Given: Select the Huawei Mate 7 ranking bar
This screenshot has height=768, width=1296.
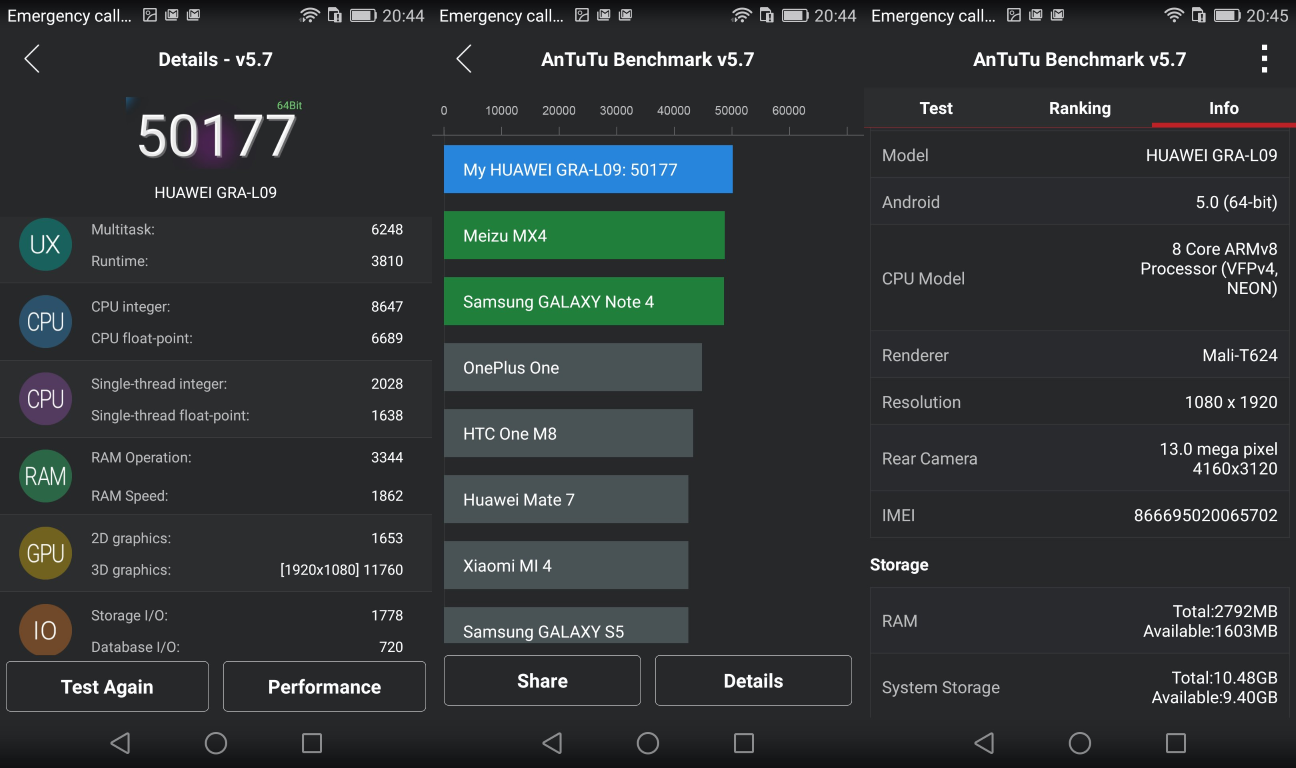Looking at the screenshot, I should [x=566, y=499].
